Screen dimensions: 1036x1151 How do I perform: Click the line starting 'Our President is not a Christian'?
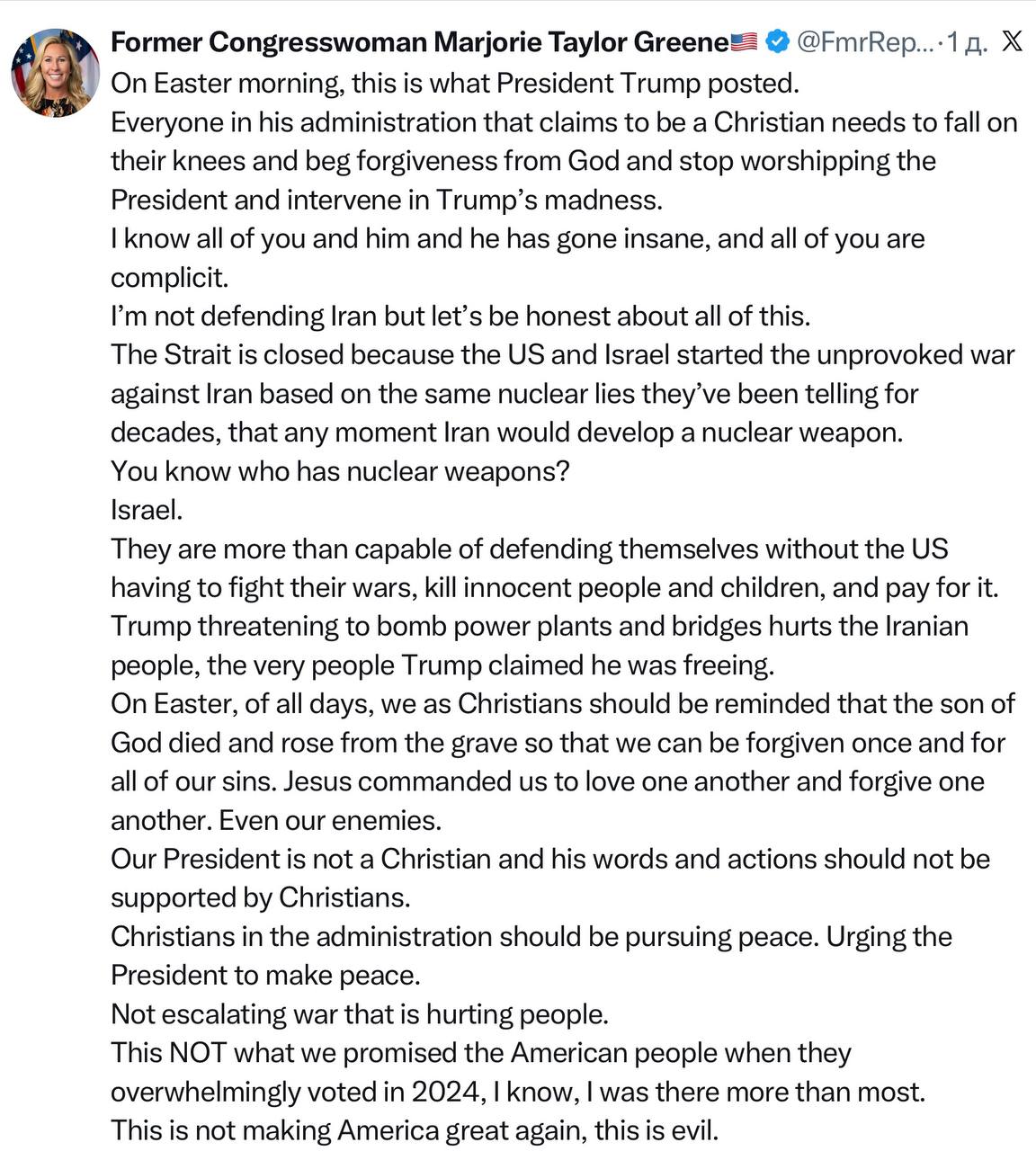(x=549, y=859)
